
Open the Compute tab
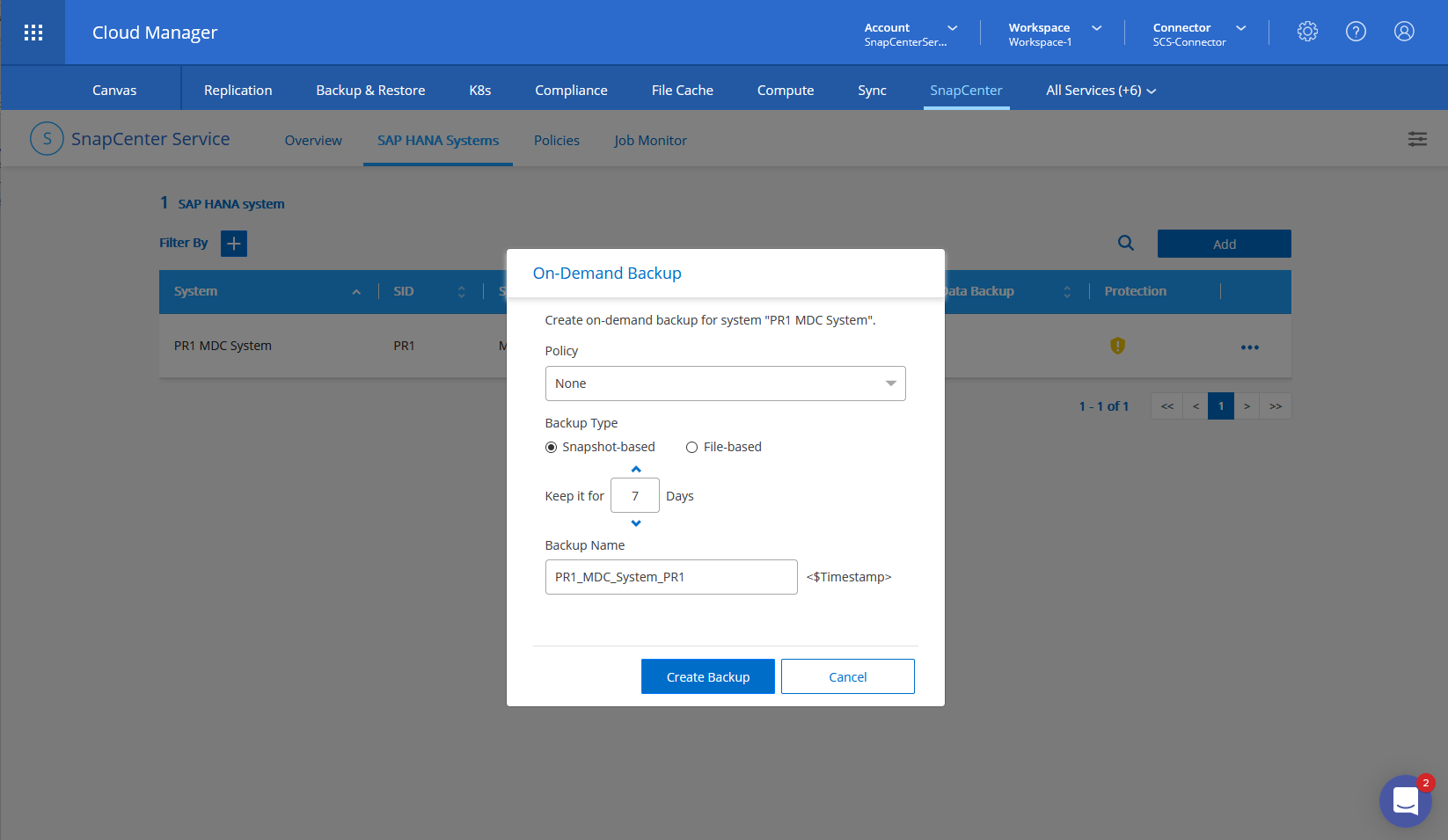point(786,91)
